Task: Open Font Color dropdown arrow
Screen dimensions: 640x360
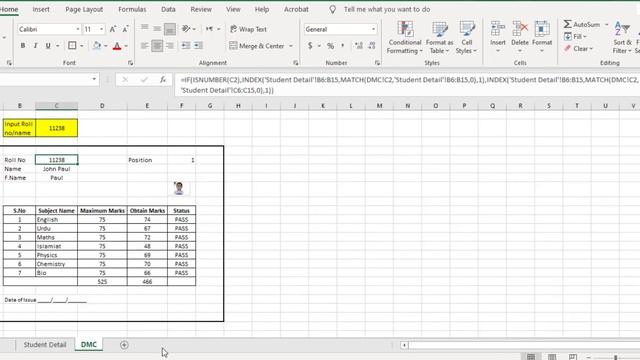Action: pos(126,46)
